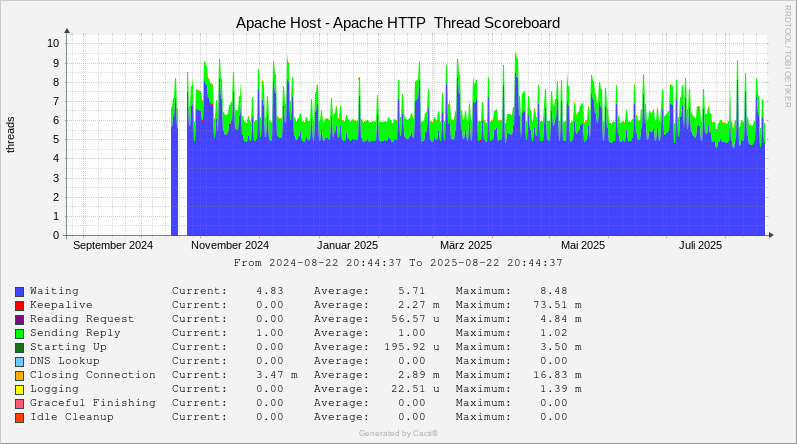The image size is (797, 444).
Task: Click the 'Keepalive' legend label
Action: 61,305
